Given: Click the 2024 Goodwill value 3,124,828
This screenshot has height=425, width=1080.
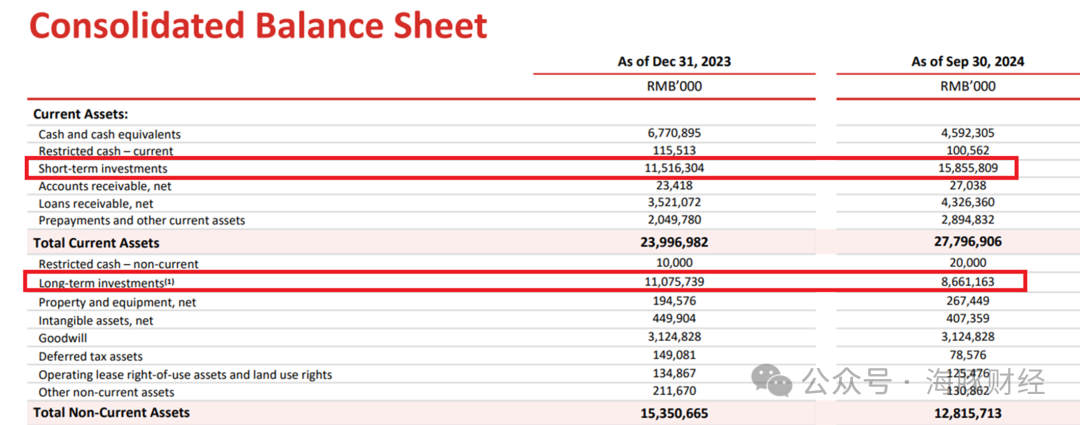Looking at the screenshot, I should (968, 338).
